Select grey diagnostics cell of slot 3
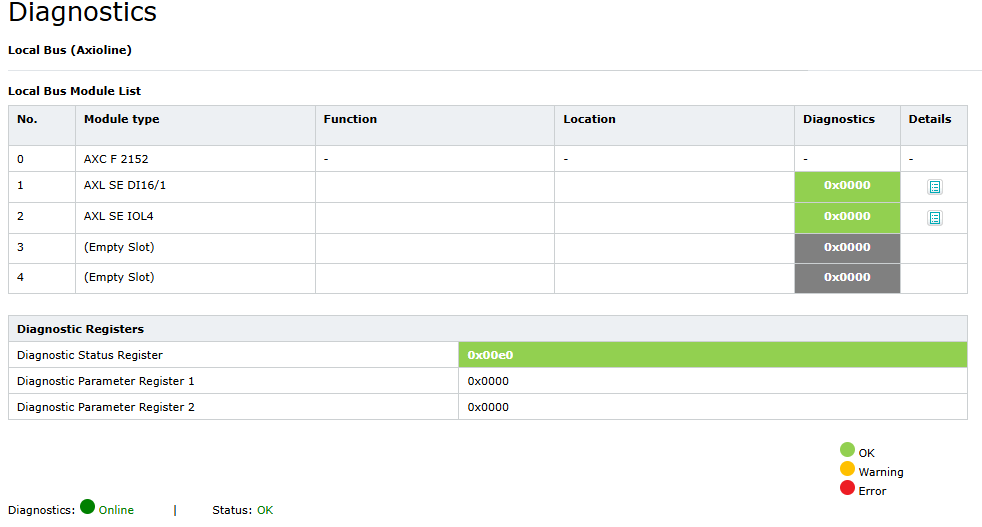The width and height of the screenshot is (982, 527). [847, 248]
